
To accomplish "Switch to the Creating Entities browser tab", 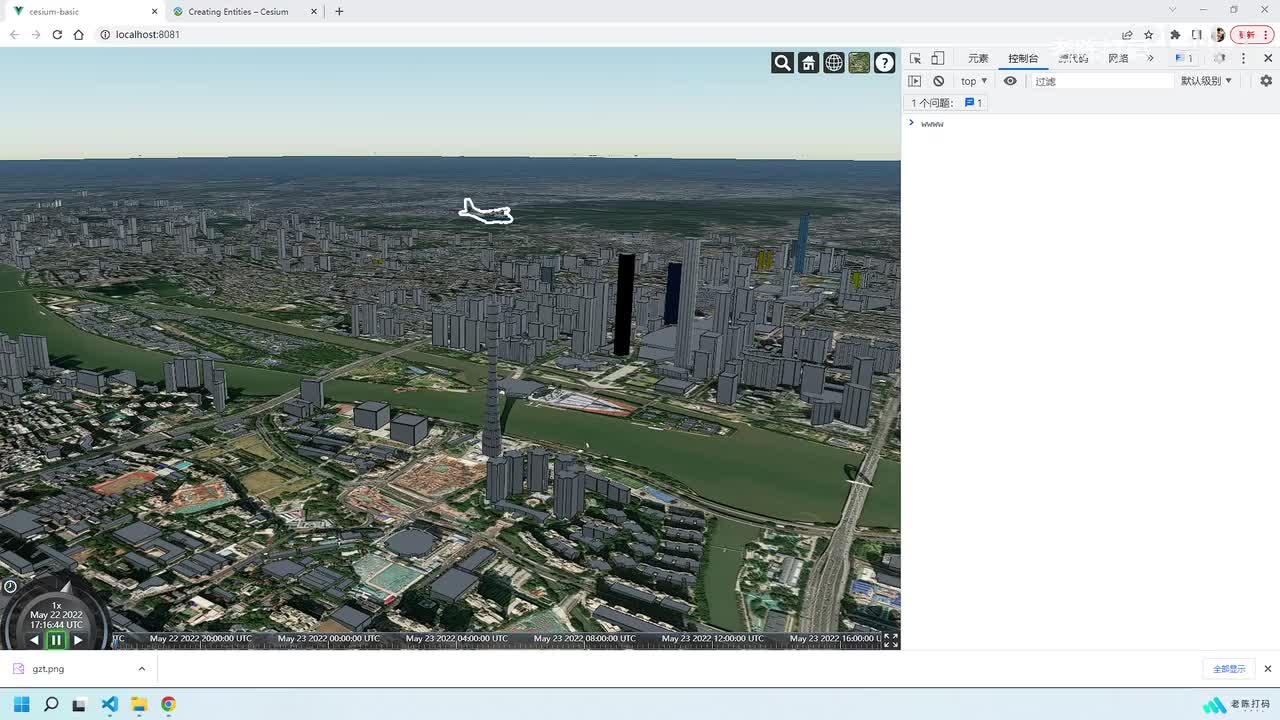I will pyautogui.click(x=238, y=12).
